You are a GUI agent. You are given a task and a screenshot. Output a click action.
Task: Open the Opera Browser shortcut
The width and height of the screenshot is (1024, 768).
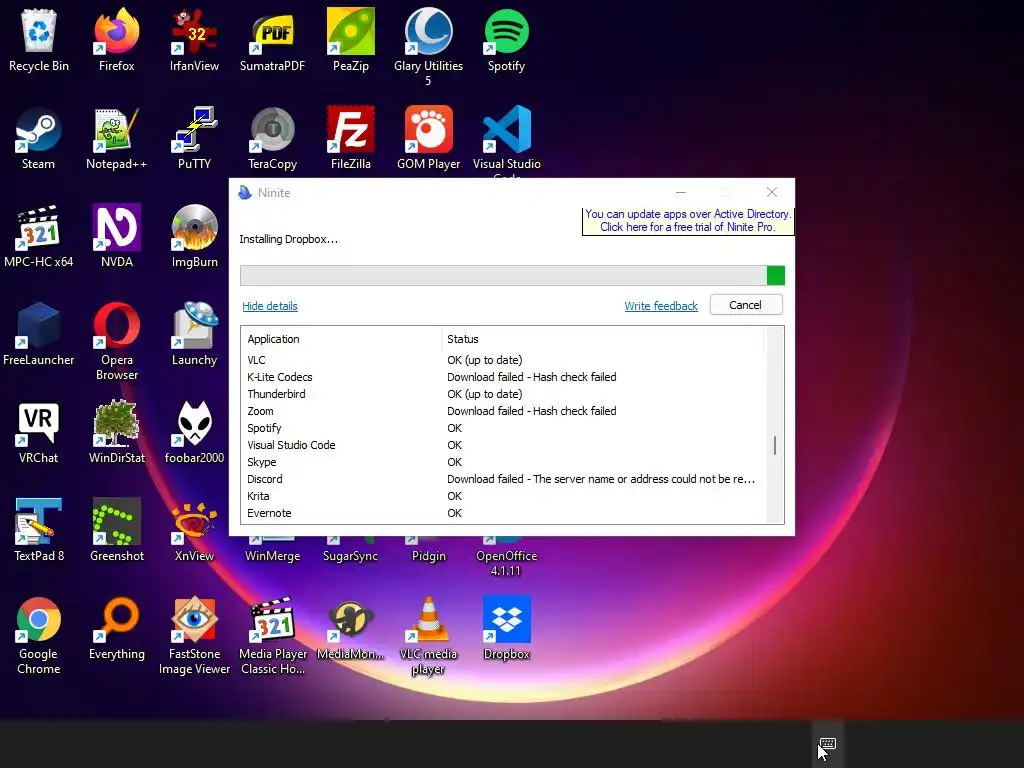[116, 325]
